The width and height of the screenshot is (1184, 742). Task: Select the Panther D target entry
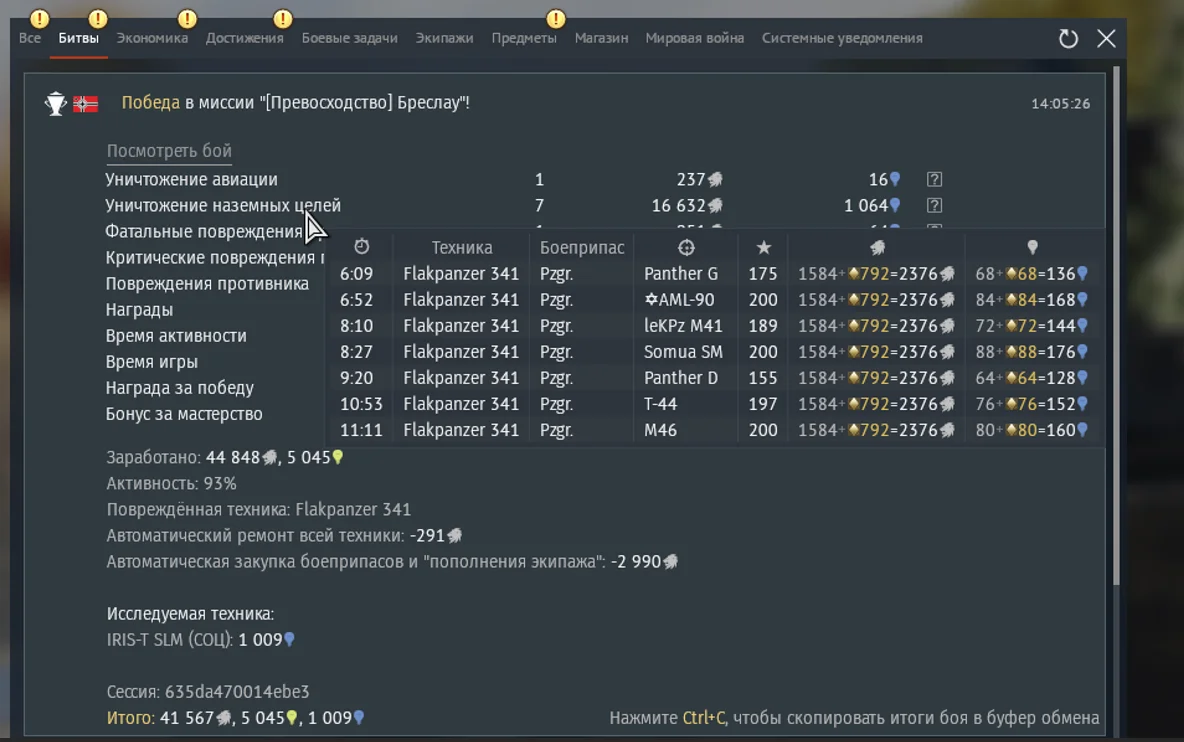680,377
